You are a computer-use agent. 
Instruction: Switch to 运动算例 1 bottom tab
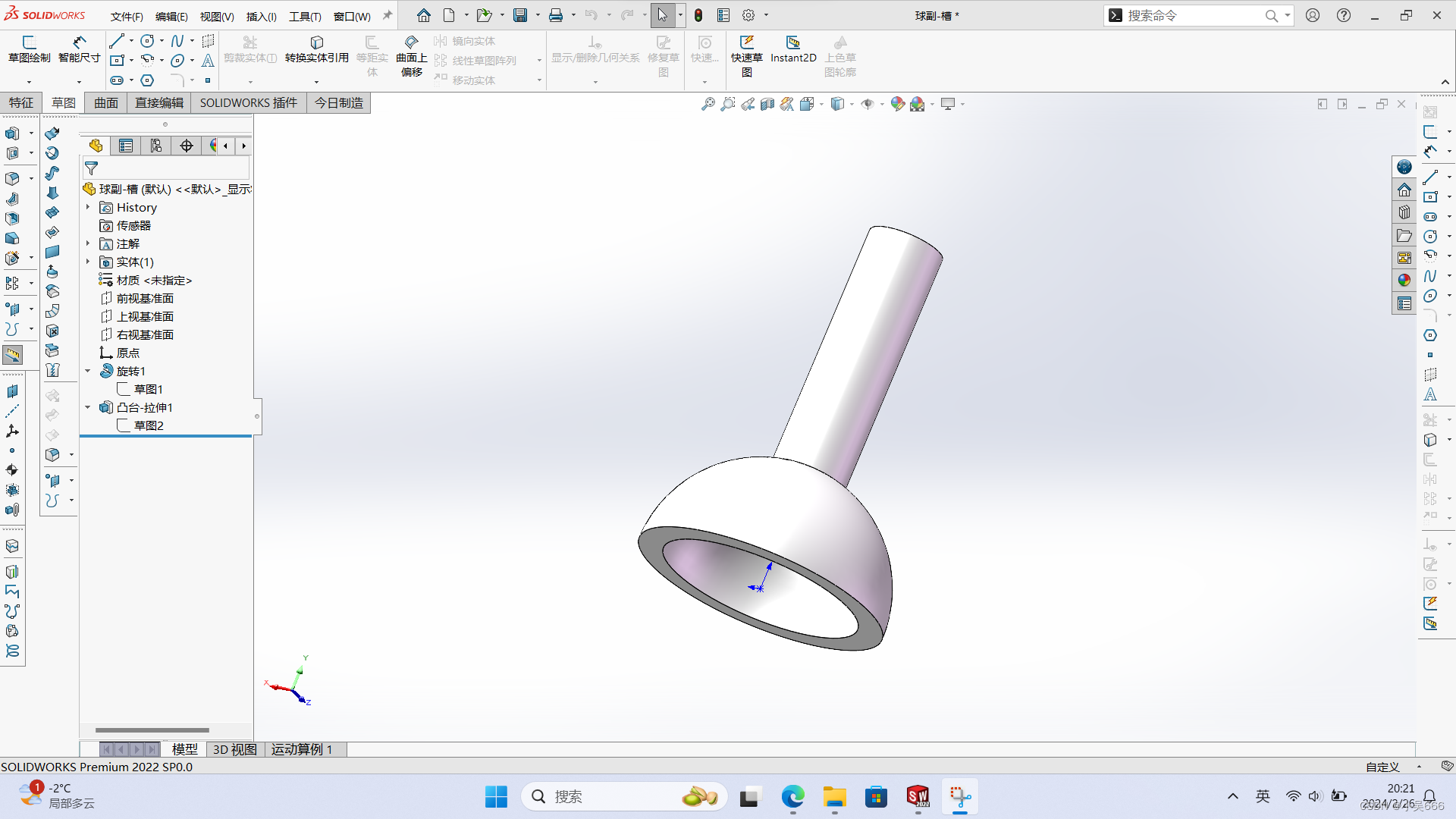point(302,749)
